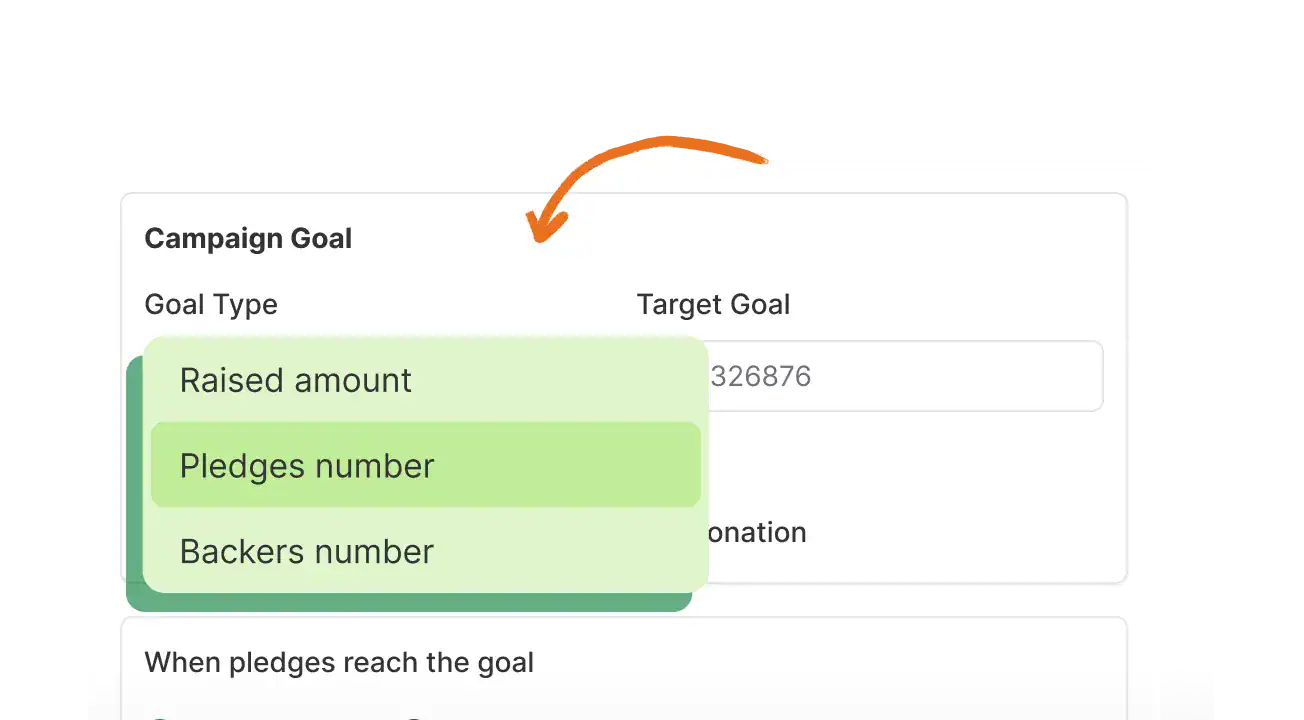Screen dimensions: 1304x720
Task: Click the When pledges reach the goal heading
Action: [x=339, y=662]
